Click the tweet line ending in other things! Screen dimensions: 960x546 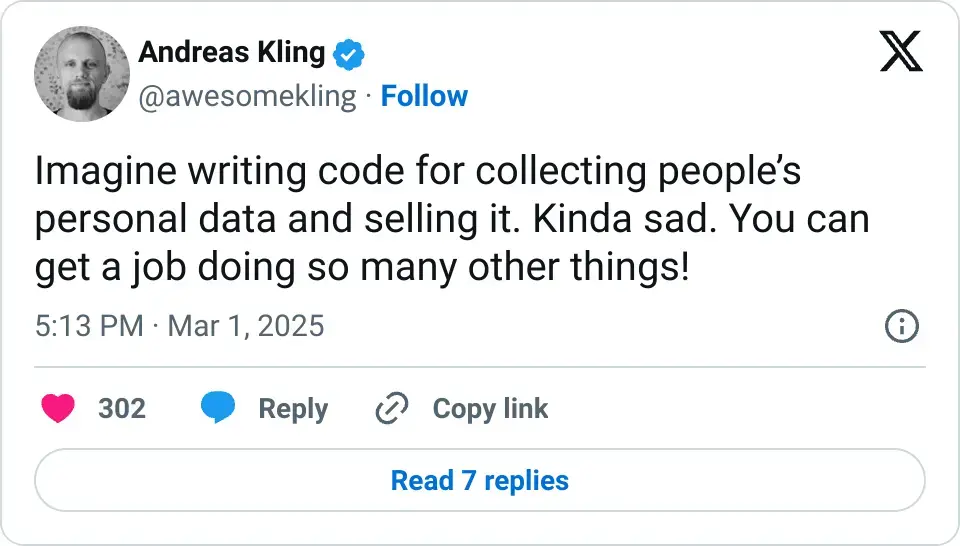point(362,268)
